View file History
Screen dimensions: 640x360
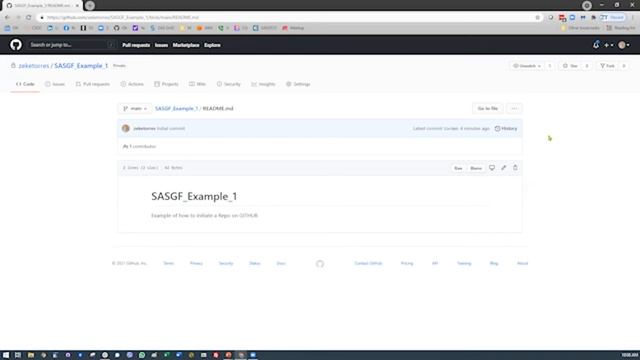[506, 129]
